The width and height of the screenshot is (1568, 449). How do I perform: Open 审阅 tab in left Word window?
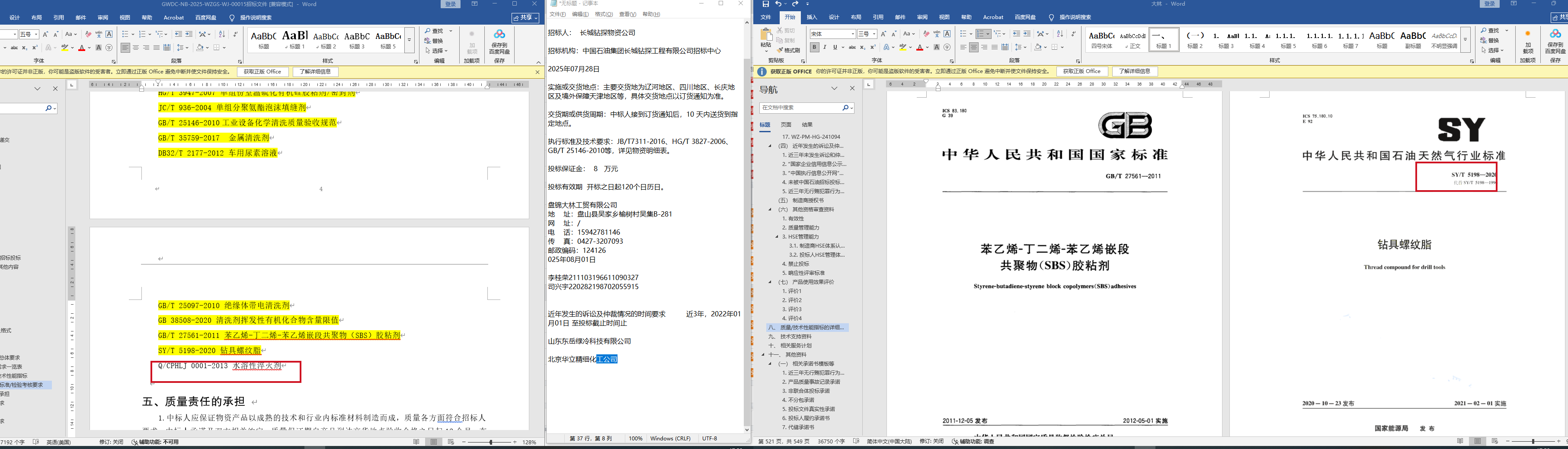[103, 18]
